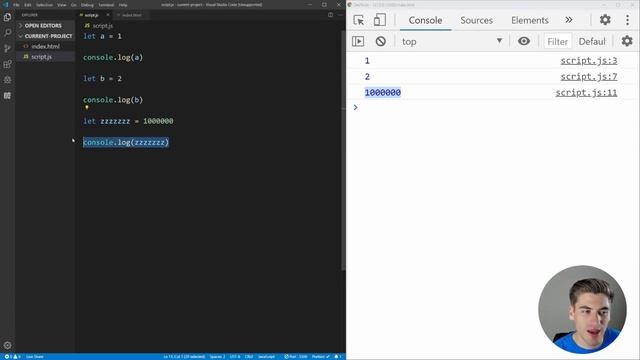Open the Selection menu
This screenshot has width=640, height=360.
click(44, 5)
